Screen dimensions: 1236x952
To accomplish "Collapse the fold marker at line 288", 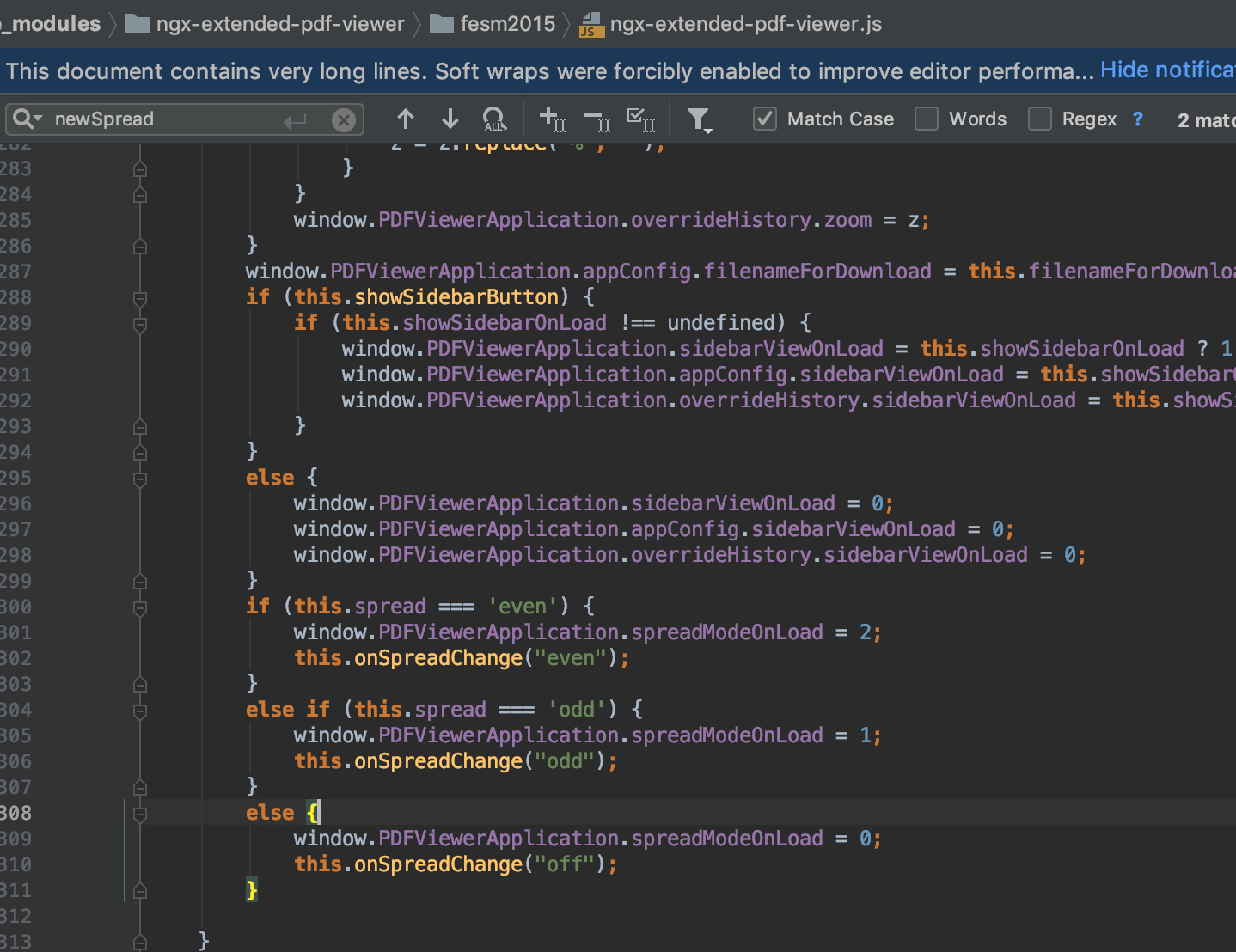I will (140, 298).
